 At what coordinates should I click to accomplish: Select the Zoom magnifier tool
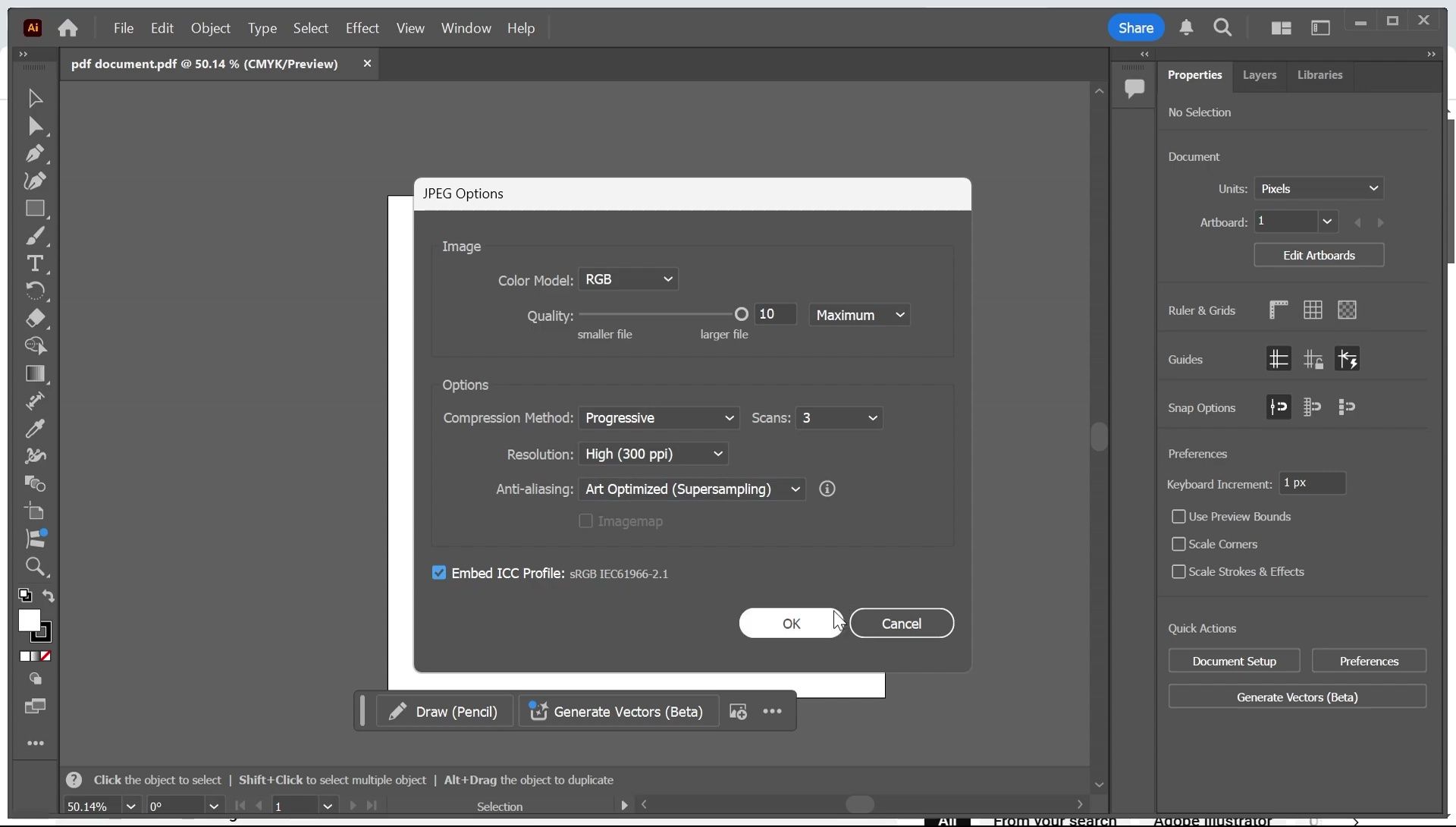[35, 567]
